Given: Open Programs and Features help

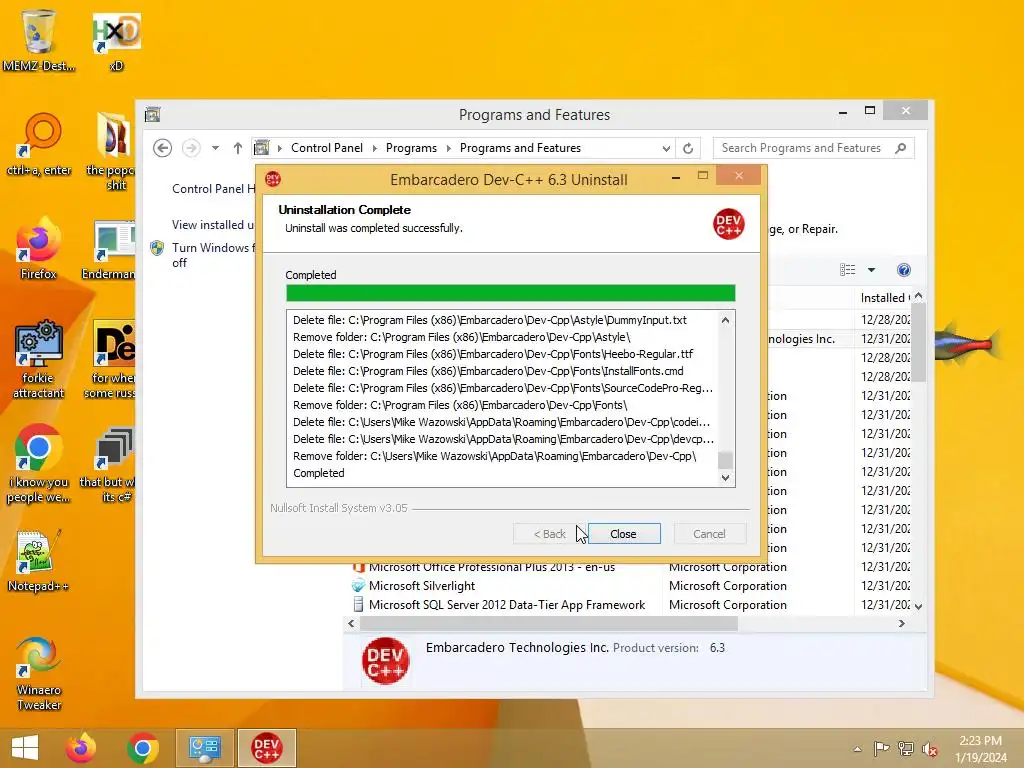Looking at the screenshot, I should point(904,270).
